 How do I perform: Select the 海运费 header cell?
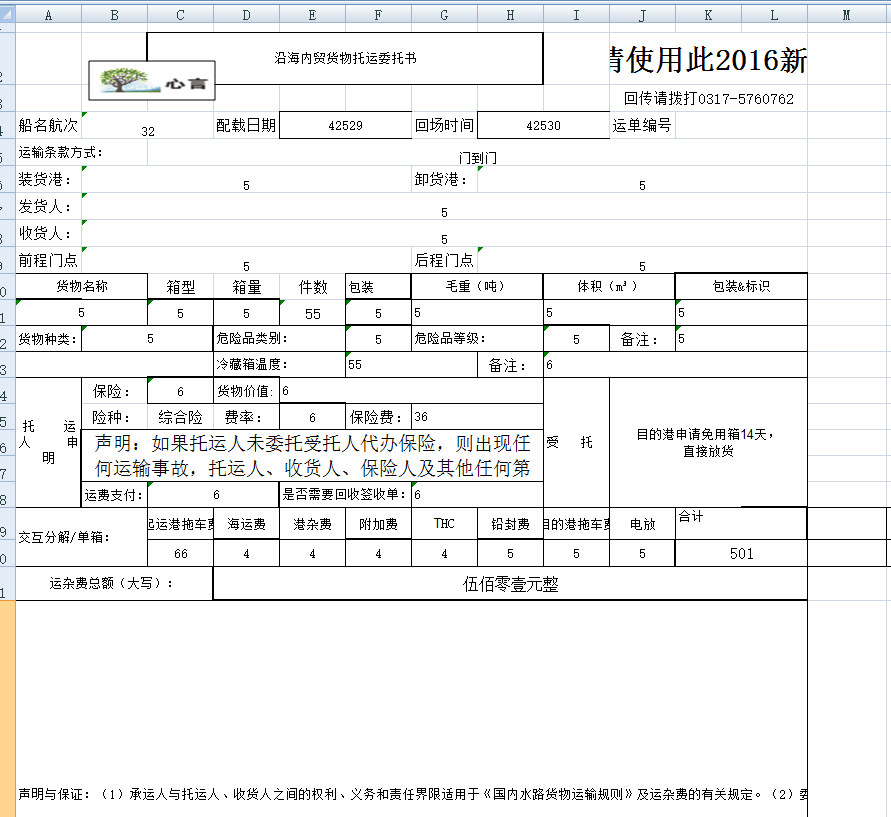tap(246, 524)
